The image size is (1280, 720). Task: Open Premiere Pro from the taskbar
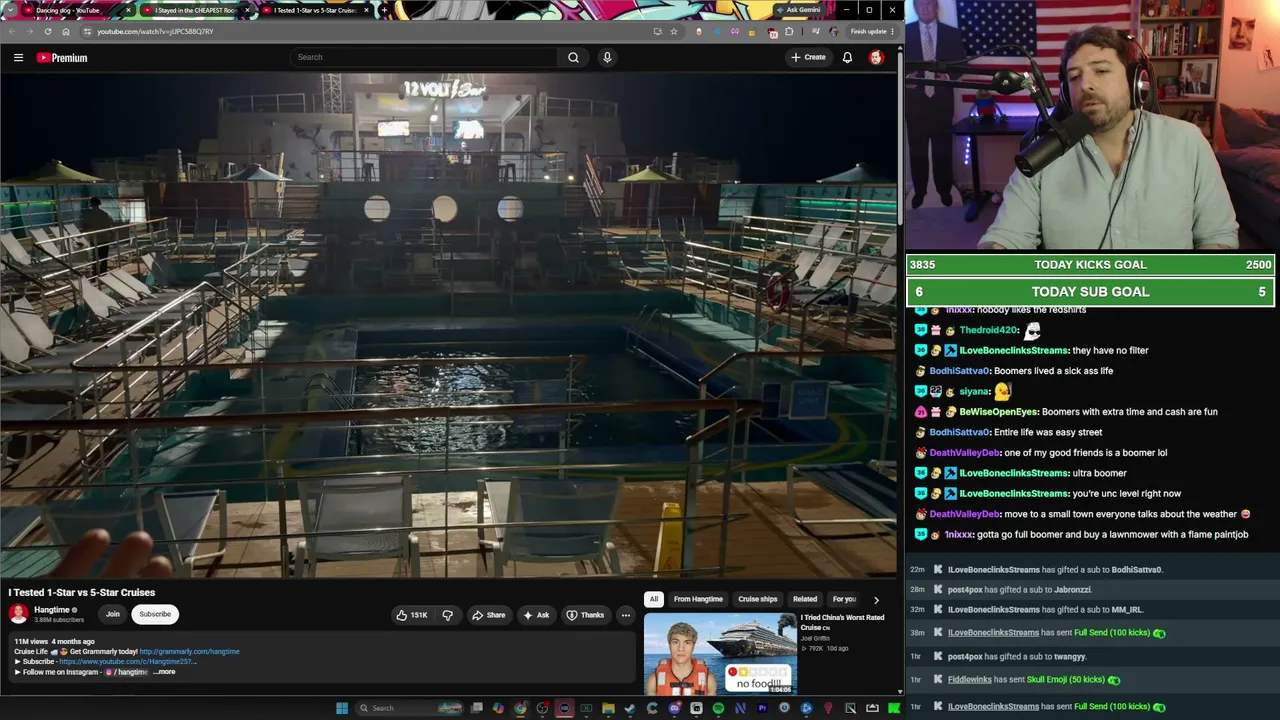pyautogui.click(x=762, y=708)
